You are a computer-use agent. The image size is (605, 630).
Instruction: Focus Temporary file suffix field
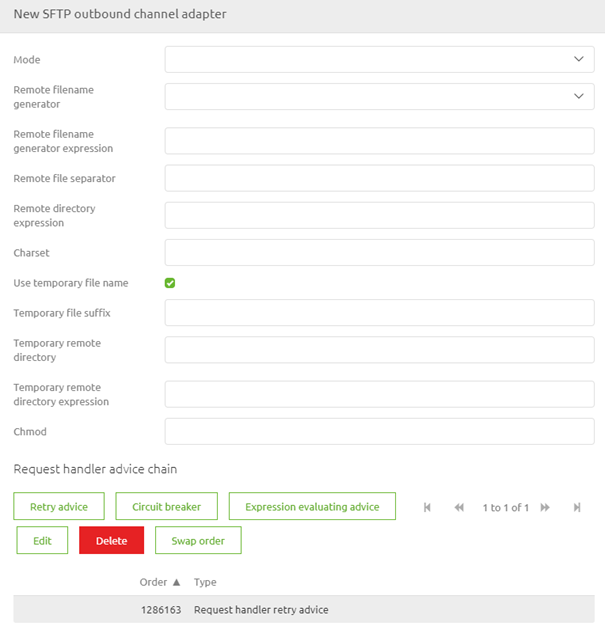(x=379, y=313)
